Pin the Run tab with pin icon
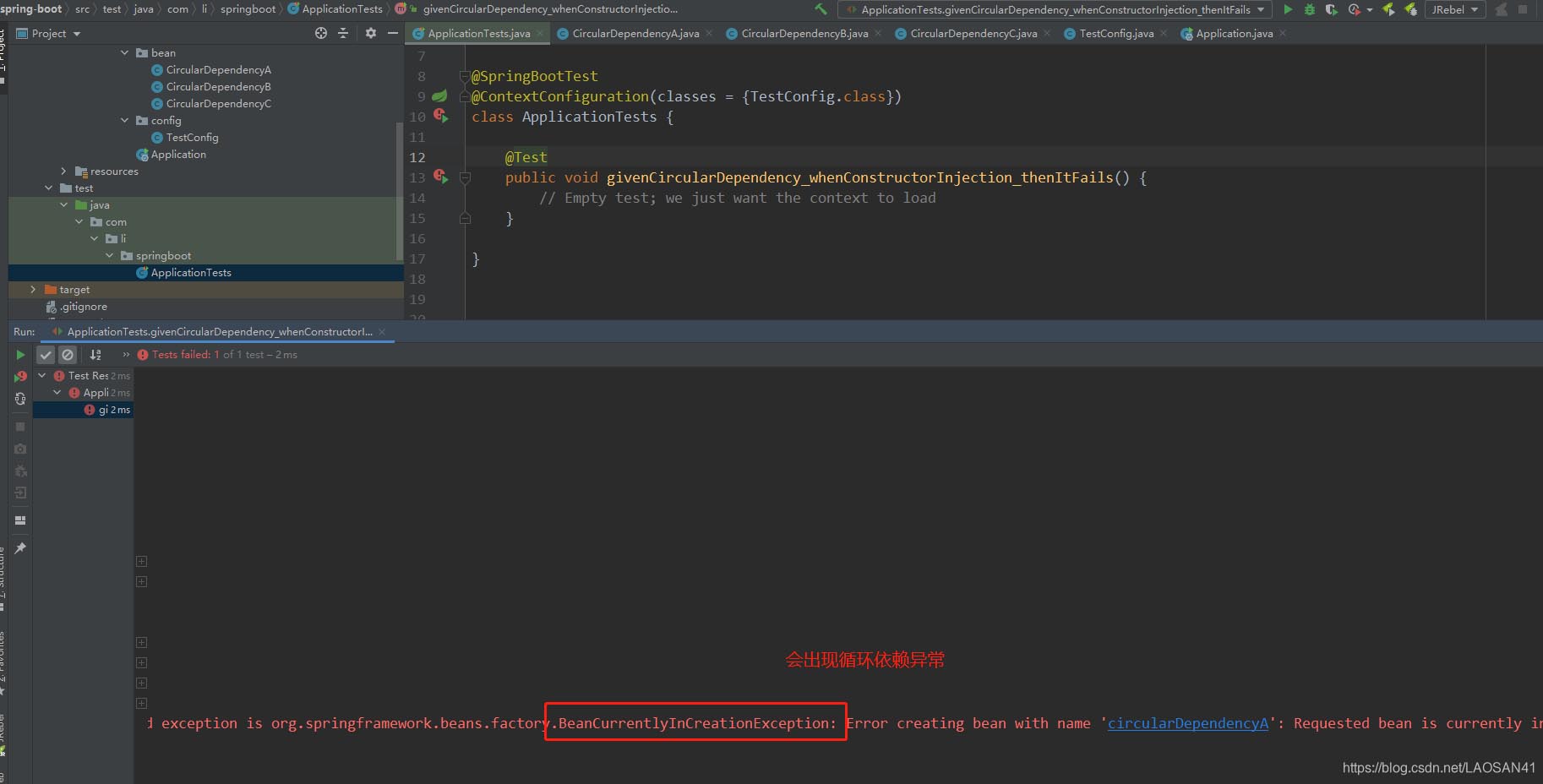The height and width of the screenshot is (784, 1543). click(x=20, y=548)
